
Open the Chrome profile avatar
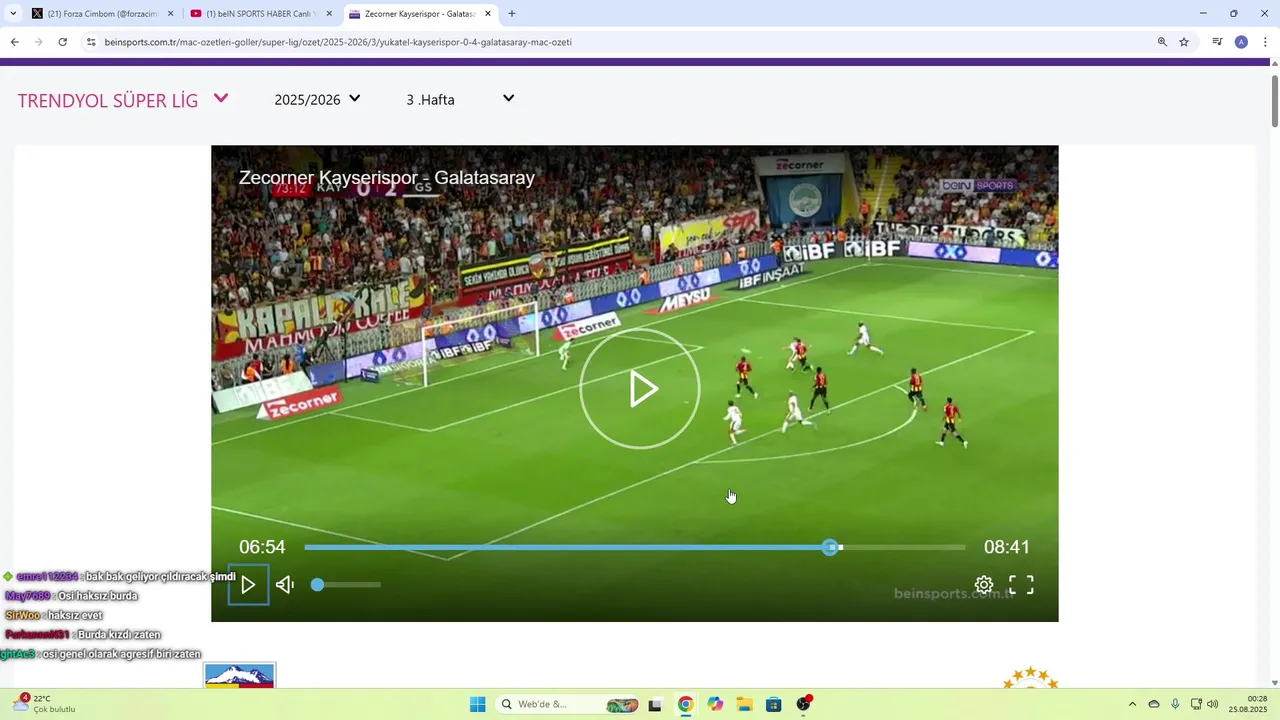[x=1241, y=42]
